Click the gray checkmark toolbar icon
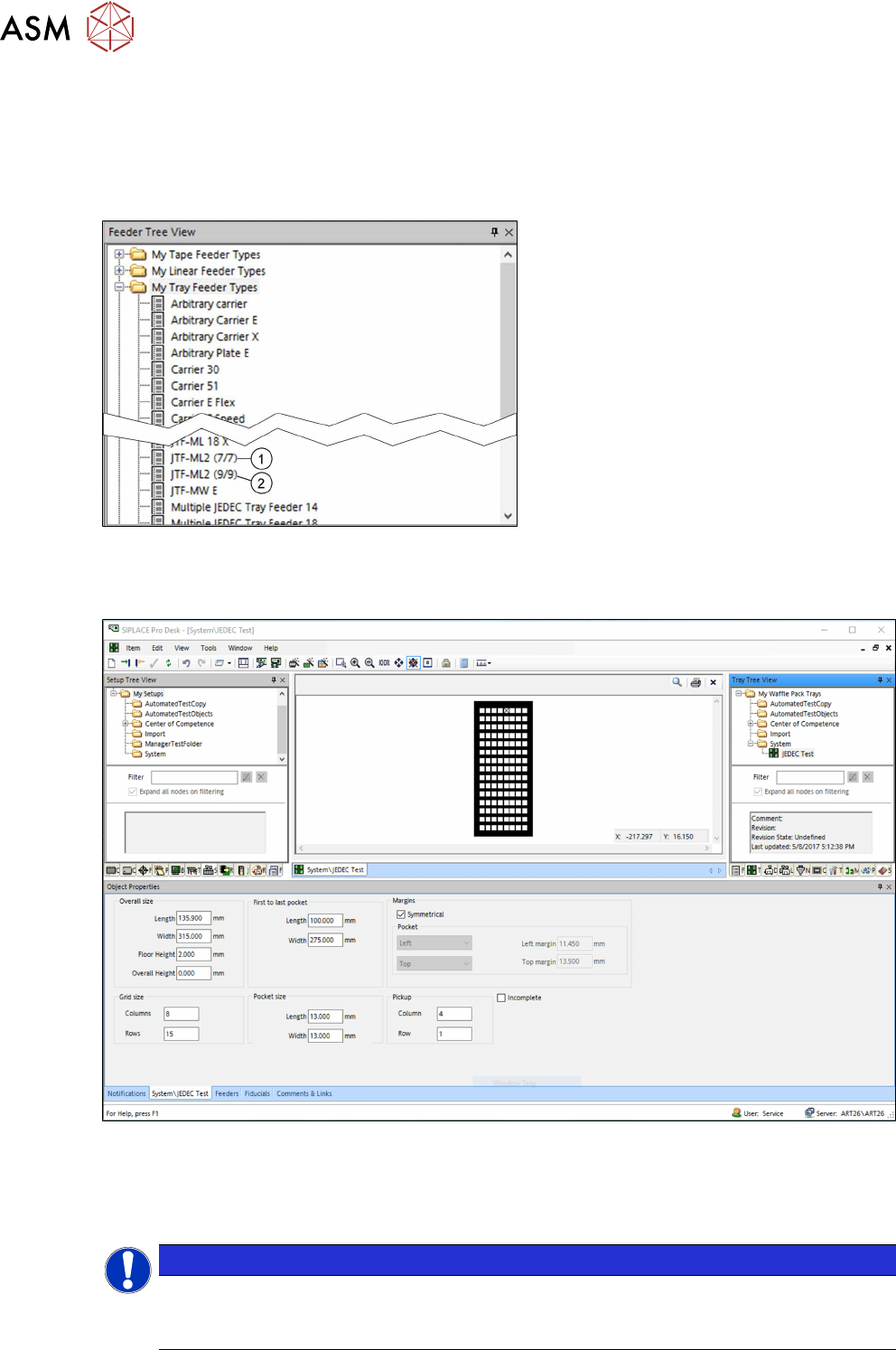The height and width of the screenshot is (1350, 896). coord(154,662)
